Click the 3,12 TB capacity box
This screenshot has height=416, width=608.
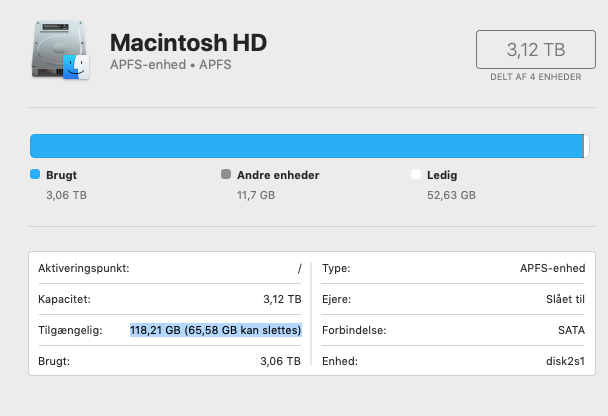tap(536, 50)
